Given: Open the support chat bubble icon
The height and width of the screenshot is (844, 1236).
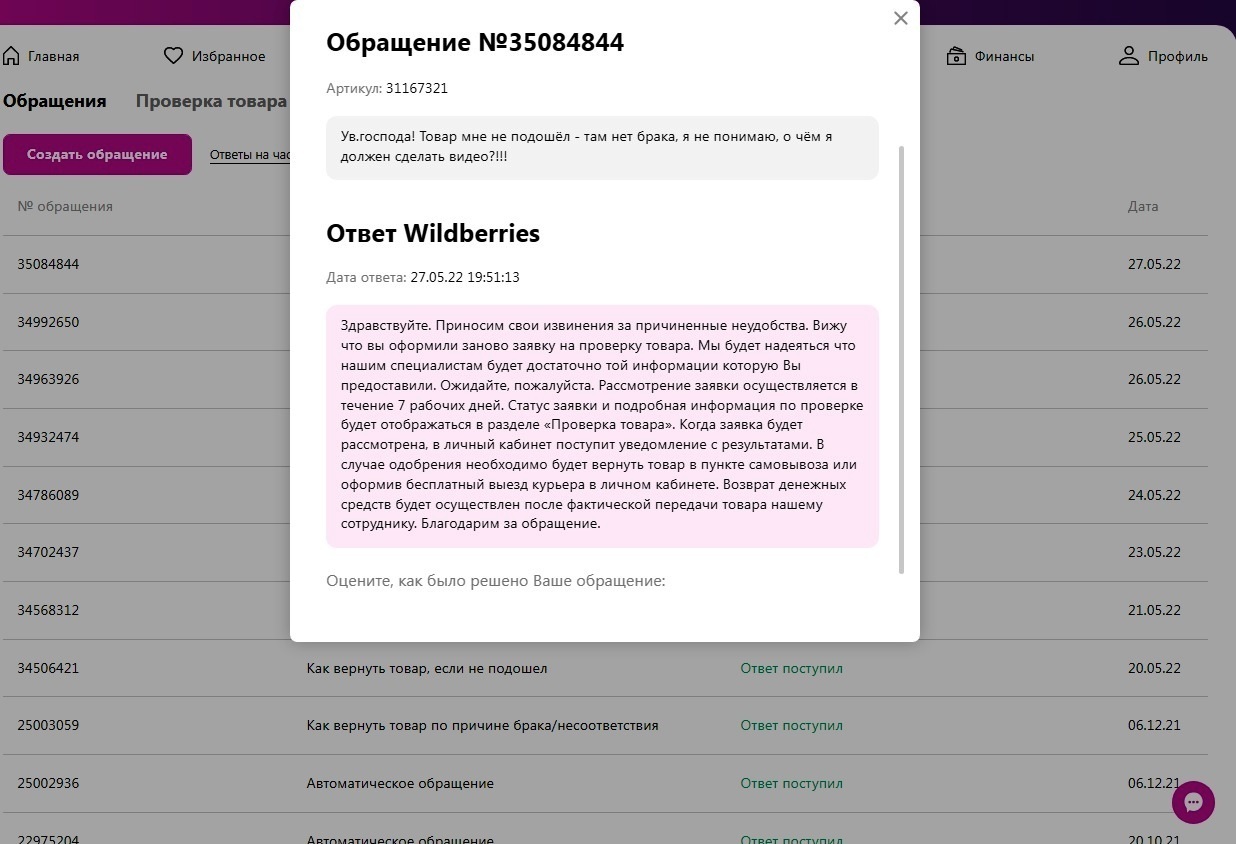Looking at the screenshot, I should coord(1193,802).
